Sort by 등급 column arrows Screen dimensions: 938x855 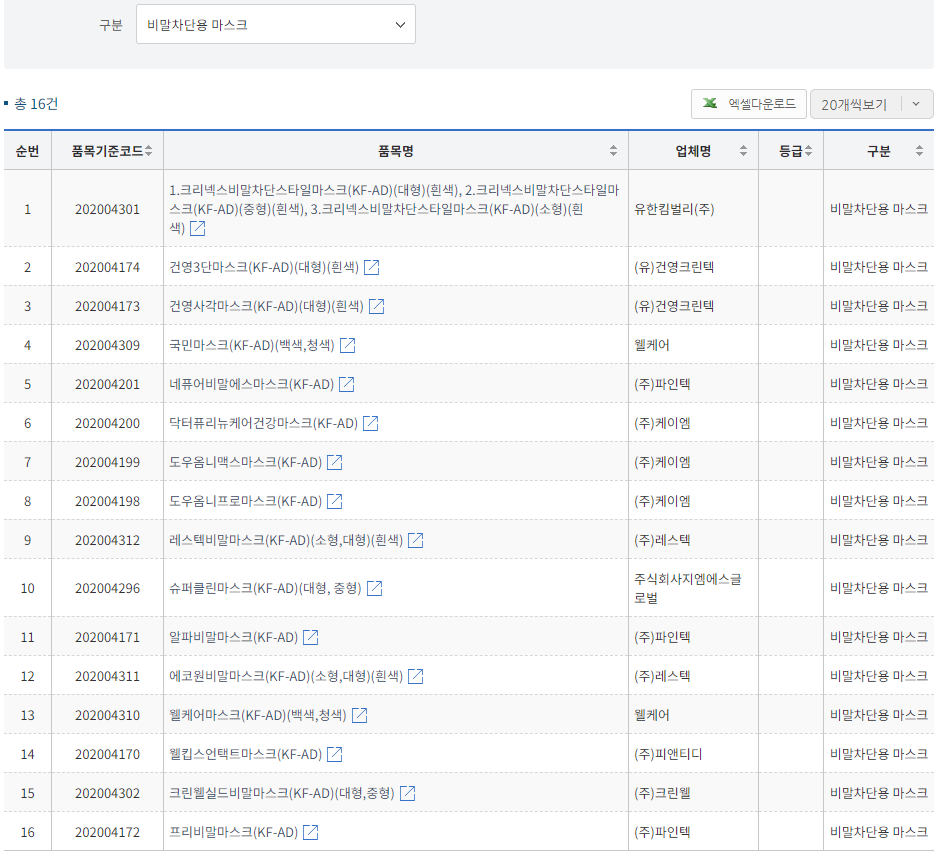pyautogui.click(x=808, y=151)
